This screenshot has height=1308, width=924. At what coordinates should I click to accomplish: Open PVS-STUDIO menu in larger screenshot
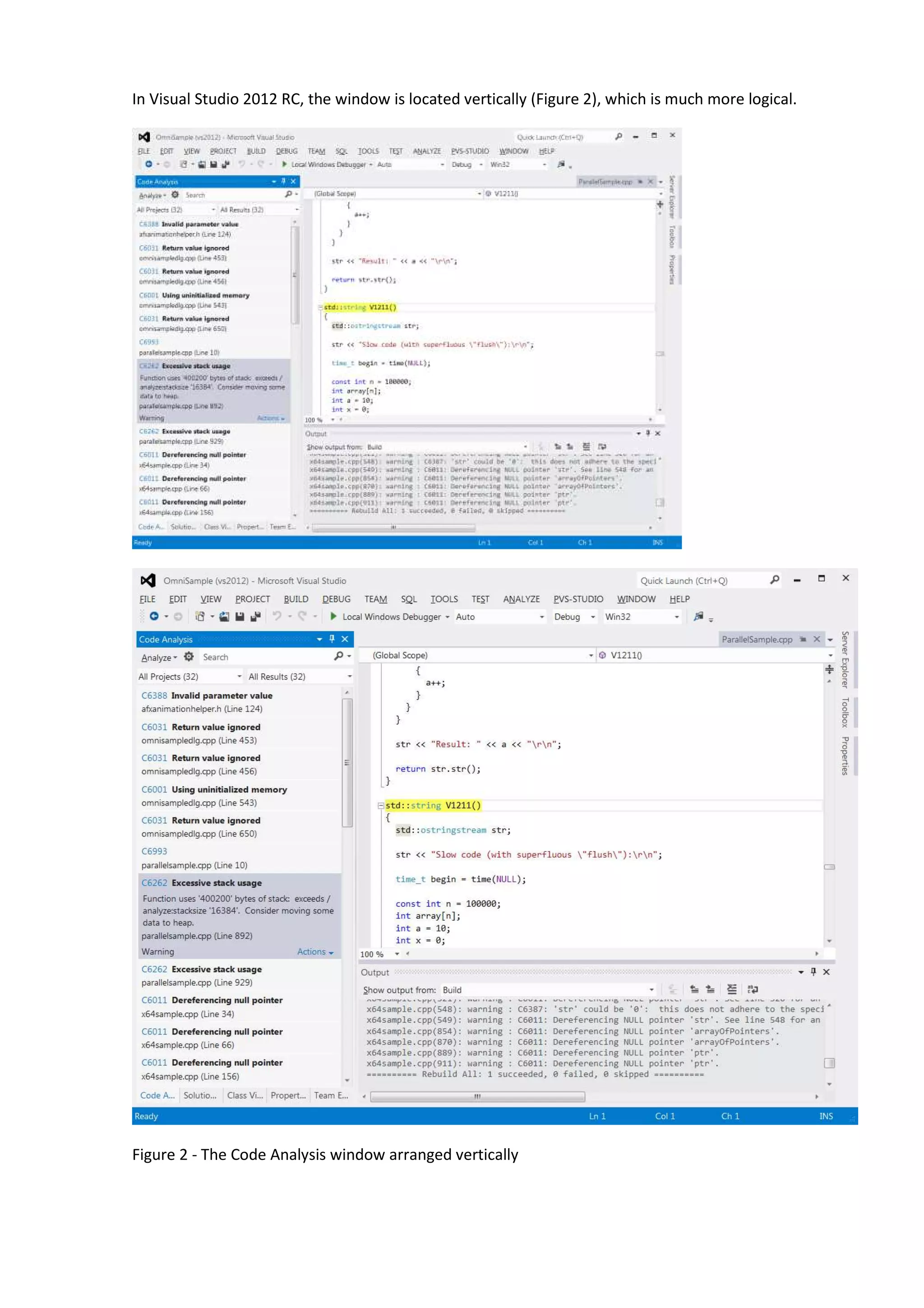[x=578, y=599]
